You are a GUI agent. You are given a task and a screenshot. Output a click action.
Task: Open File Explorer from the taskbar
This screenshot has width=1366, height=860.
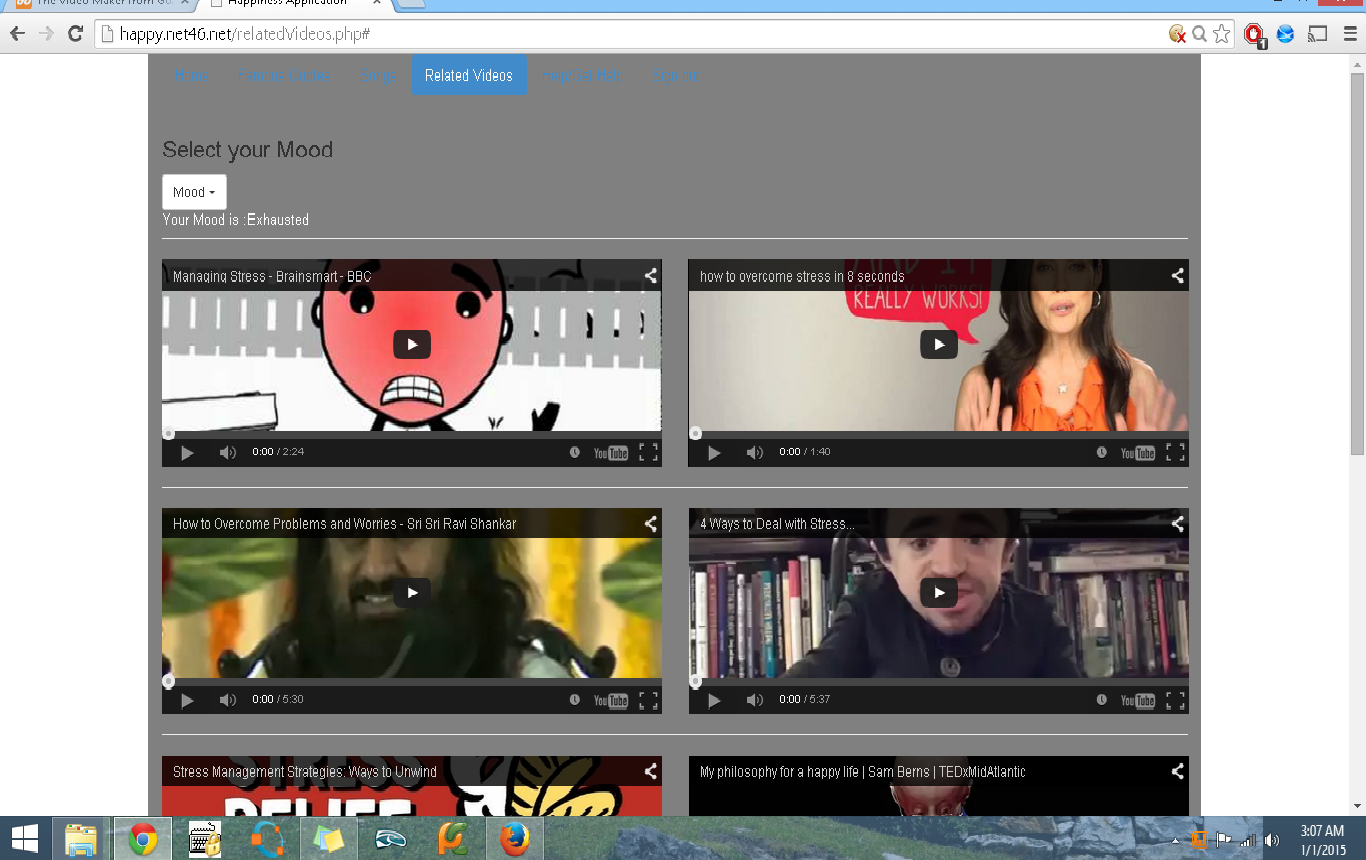click(81, 839)
